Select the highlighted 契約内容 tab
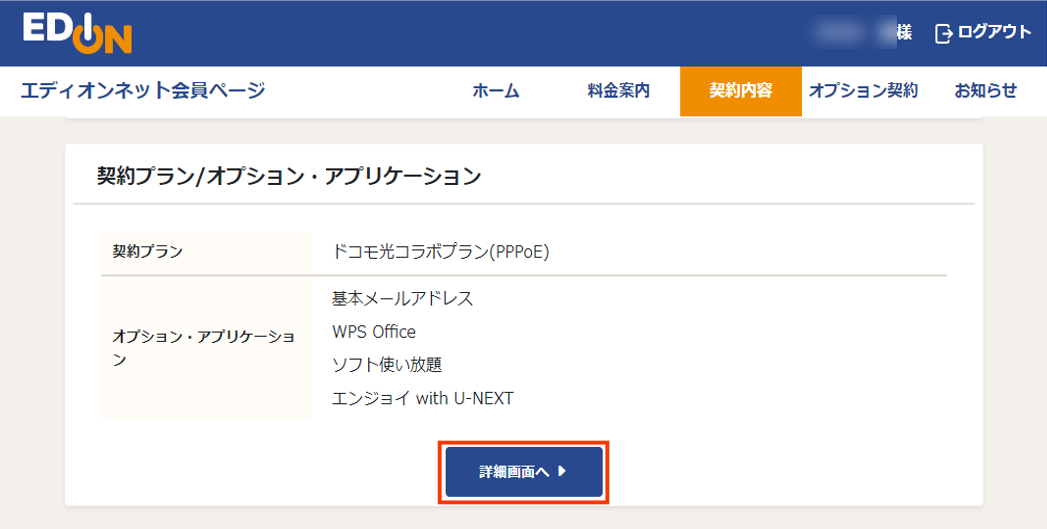This screenshot has height=529, width=1047. tap(741, 91)
